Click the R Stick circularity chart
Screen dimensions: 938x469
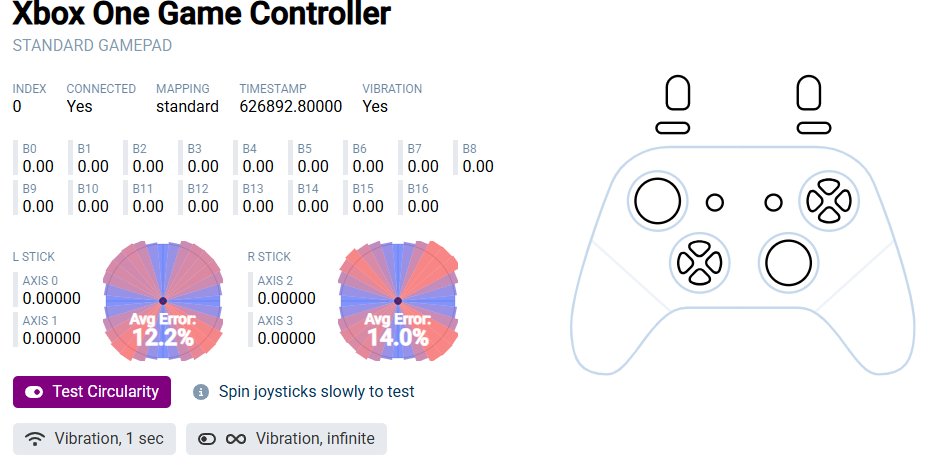click(398, 301)
